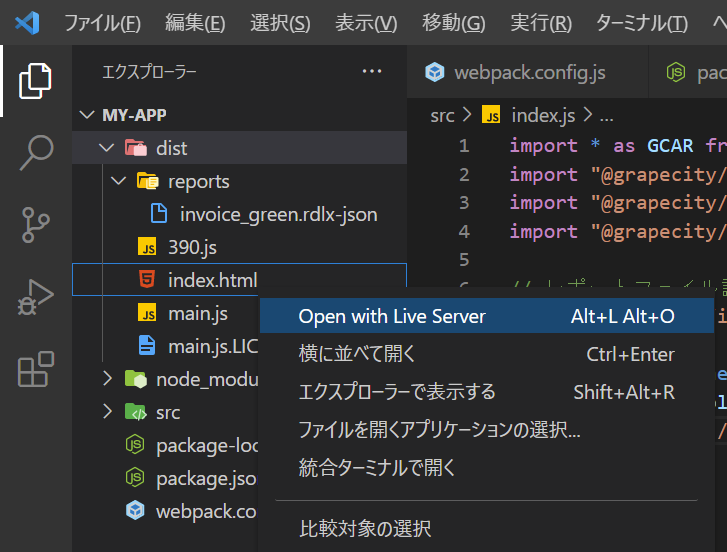Choose 統合ターミナルで開く from context menu

487,468
